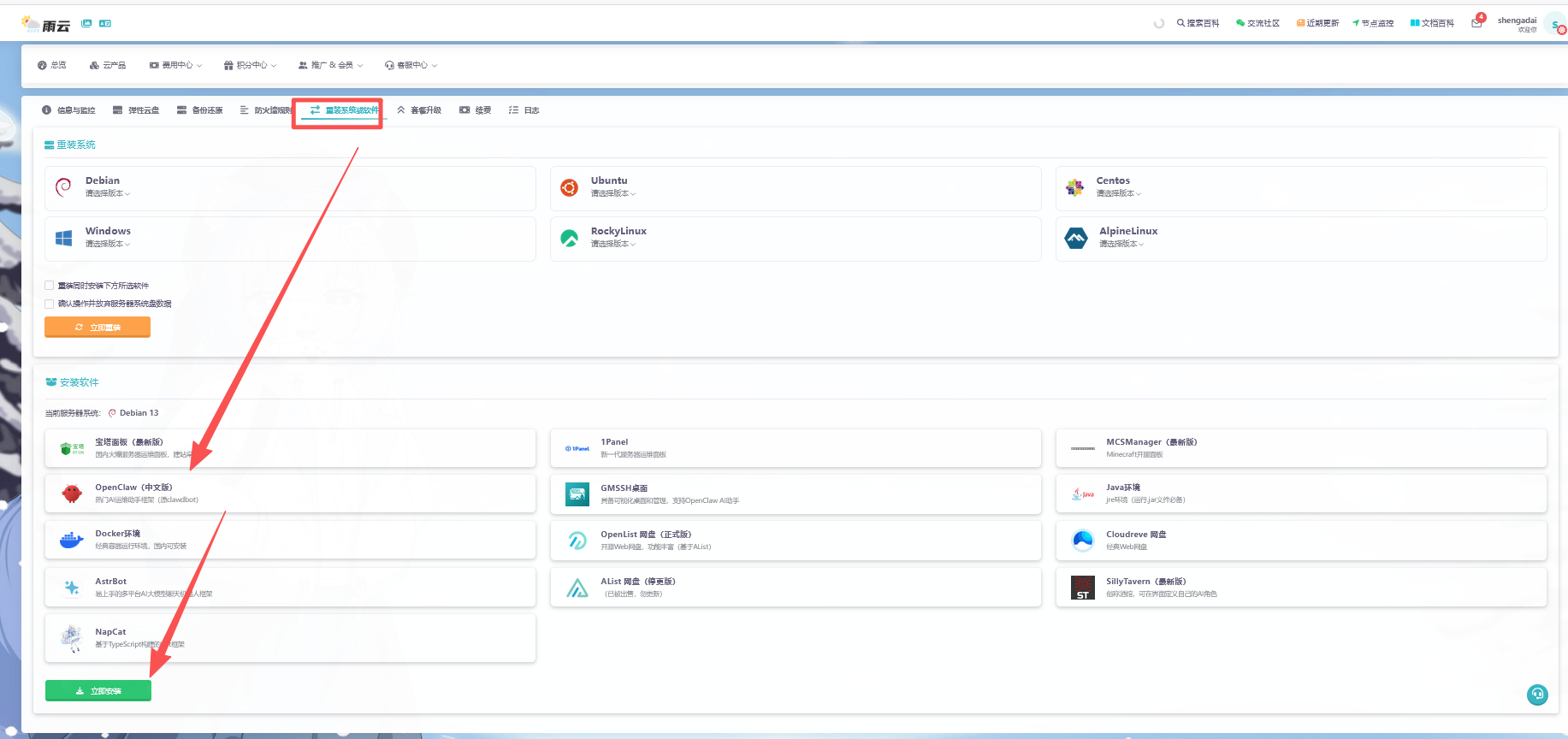Click the green 立即安装 button

tap(98, 690)
